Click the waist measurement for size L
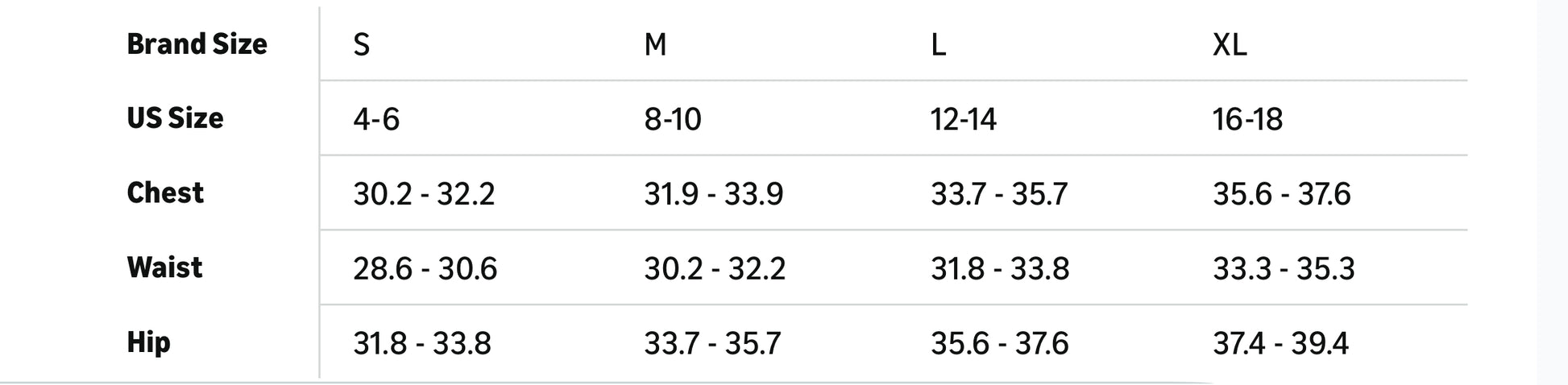The image size is (1568, 385). coord(1000,268)
